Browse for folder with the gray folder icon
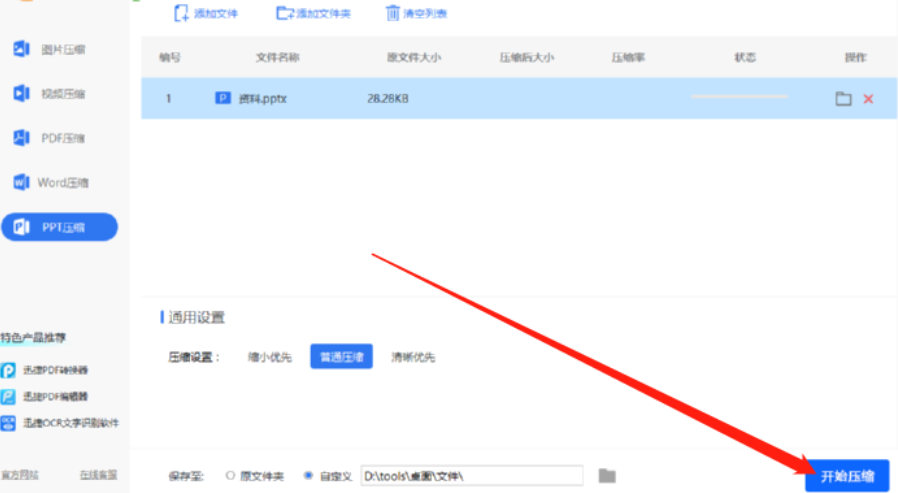The image size is (898, 493). [x=607, y=475]
